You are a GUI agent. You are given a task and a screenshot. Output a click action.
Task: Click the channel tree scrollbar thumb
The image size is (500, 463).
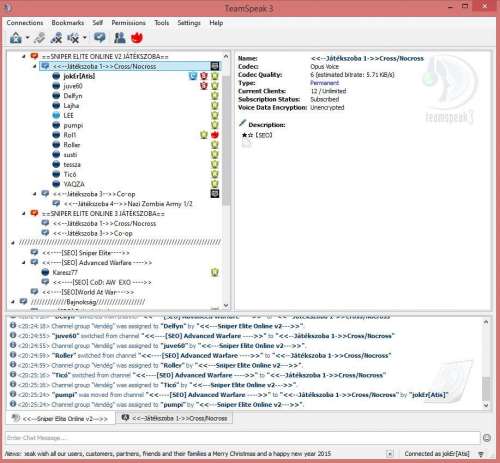[226, 140]
